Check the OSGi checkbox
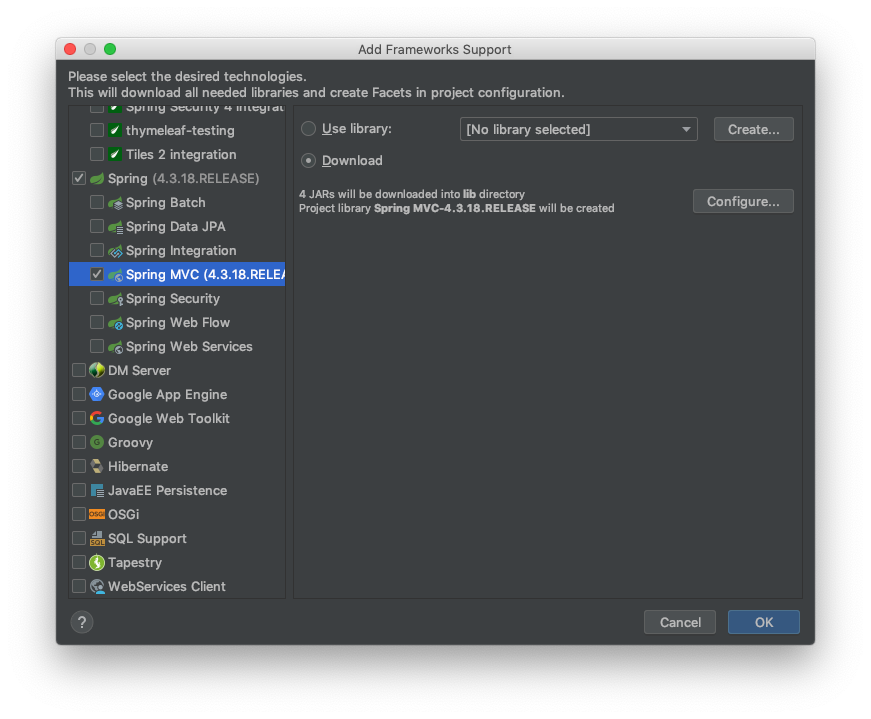Screen dimensions: 871x719 click(x=79, y=515)
